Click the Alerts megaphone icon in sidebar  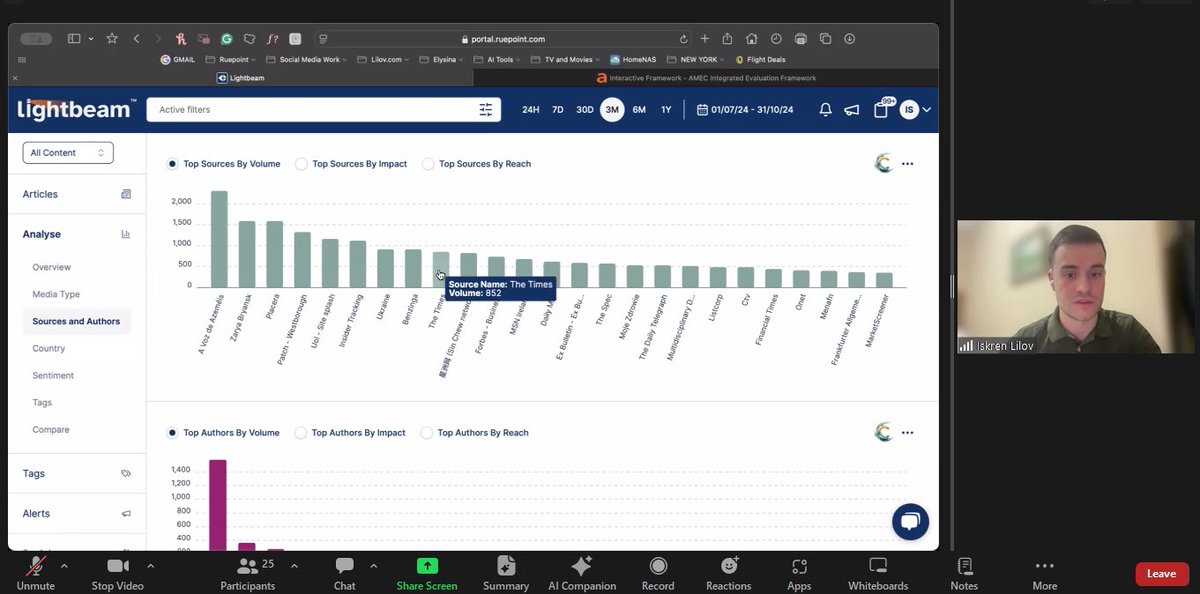(x=126, y=514)
